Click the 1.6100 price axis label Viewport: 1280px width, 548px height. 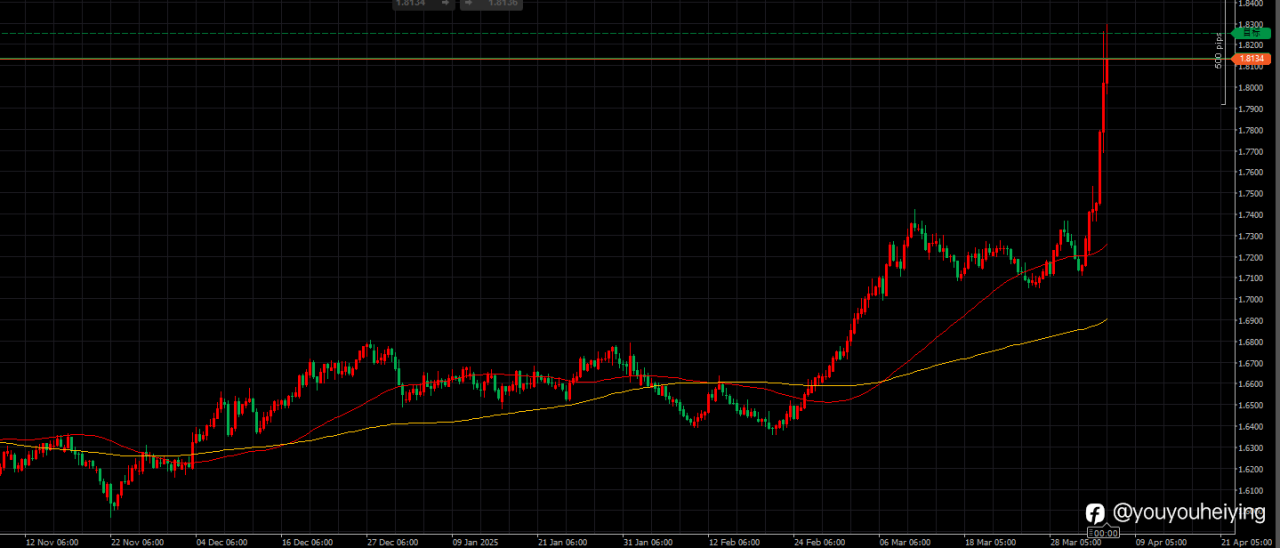[1251, 491]
